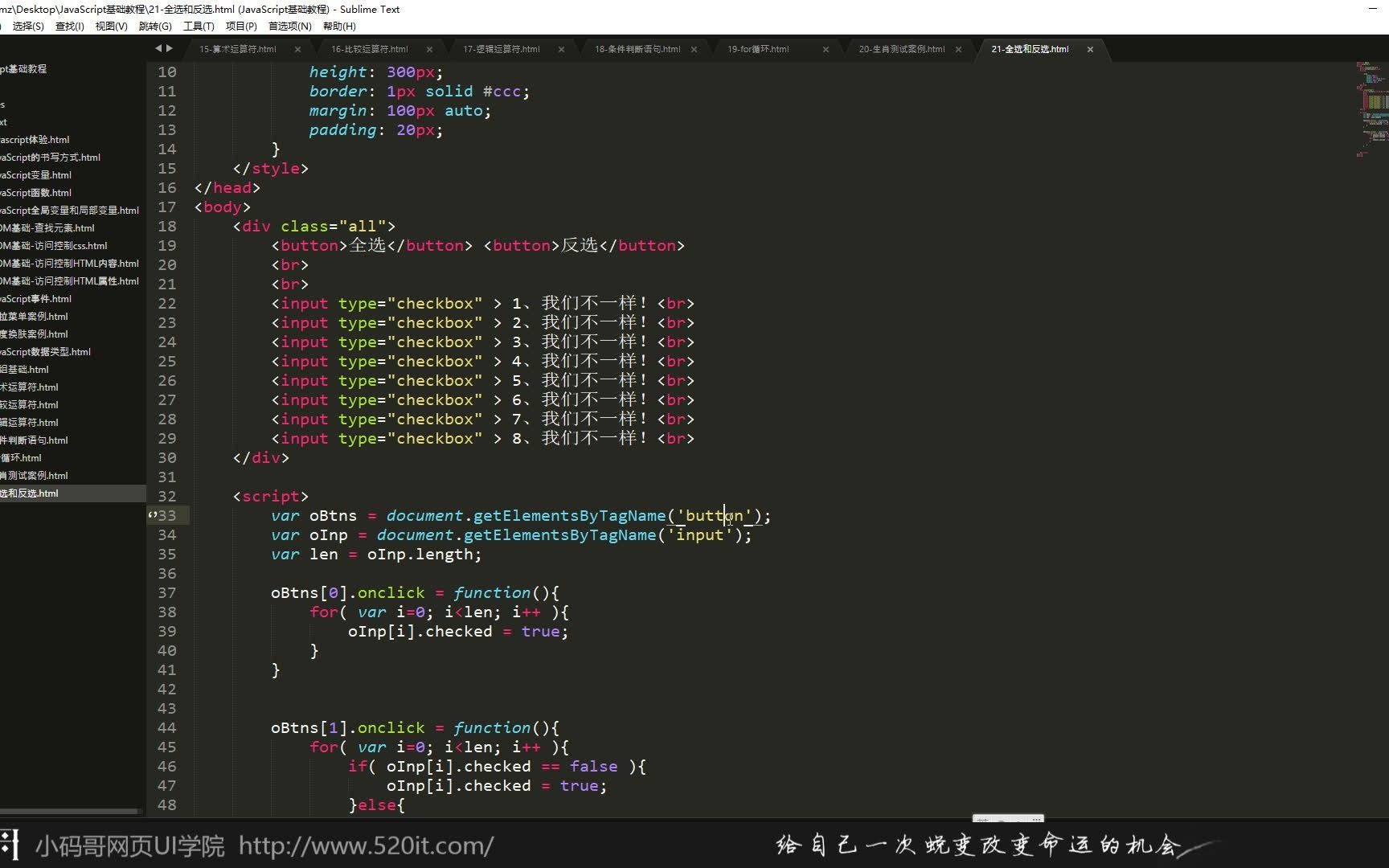Close the 20-生肖测试案例.html tab
The width and height of the screenshot is (1389, 868).
pos(958,49)
